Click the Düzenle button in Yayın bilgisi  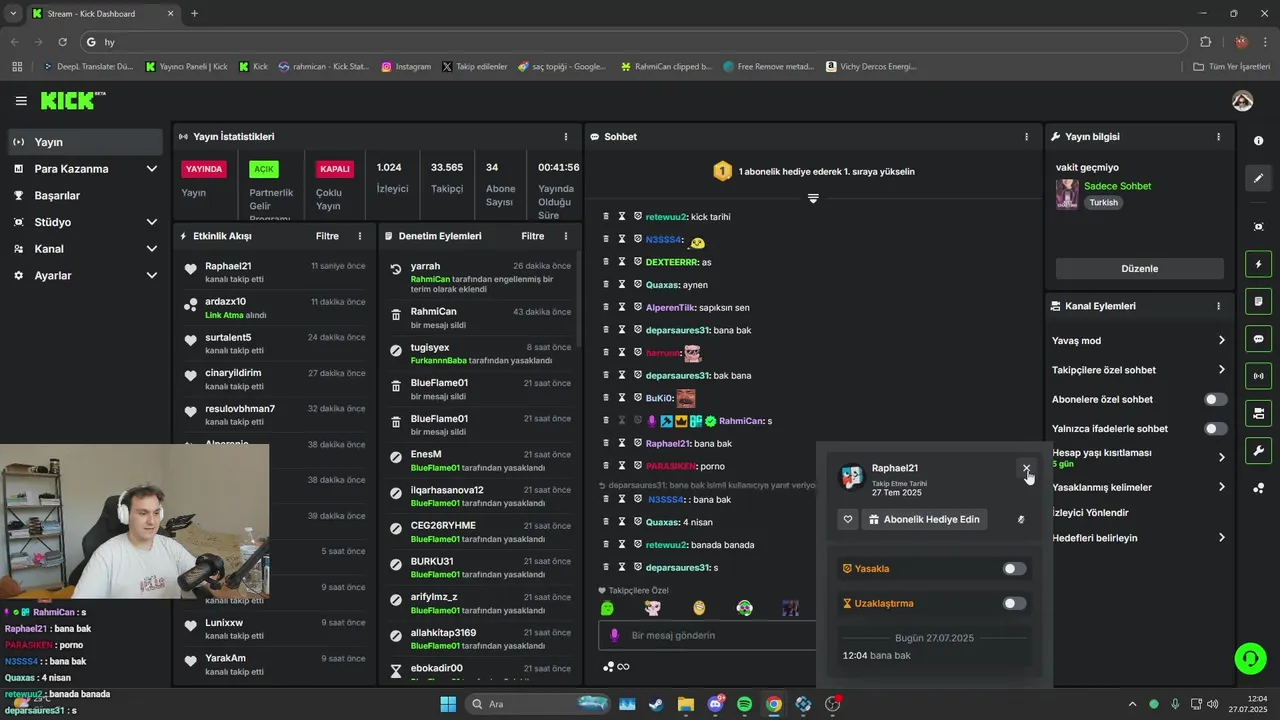click(x=1139, y=269)
